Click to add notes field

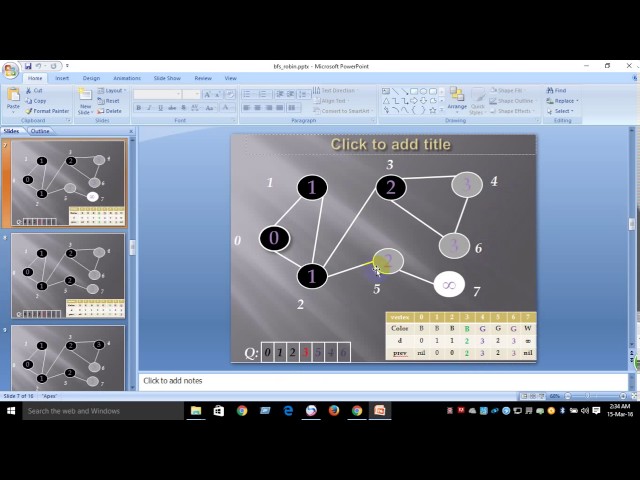coord(383,381)
